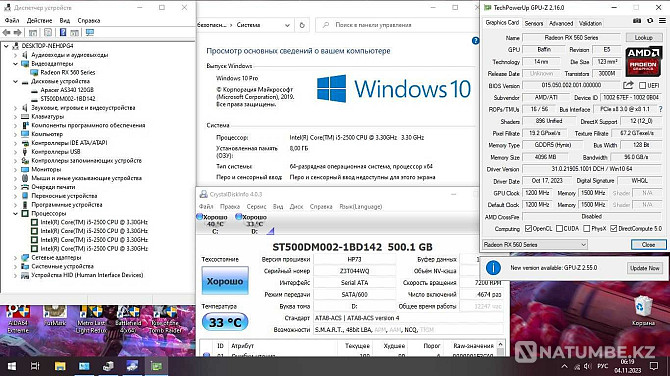Expand the Сетевые адаптеры node
The height and width of the screenshot is (376, 670).
15,257
